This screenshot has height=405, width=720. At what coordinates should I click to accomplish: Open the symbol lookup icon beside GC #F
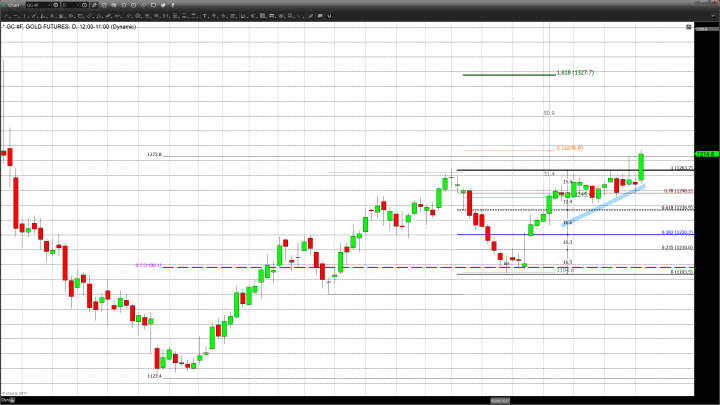(56, 5)
